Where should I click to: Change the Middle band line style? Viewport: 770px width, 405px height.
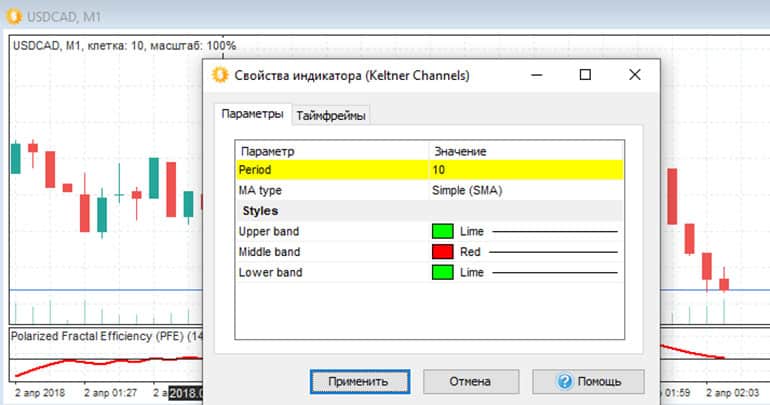pos(553,252)
